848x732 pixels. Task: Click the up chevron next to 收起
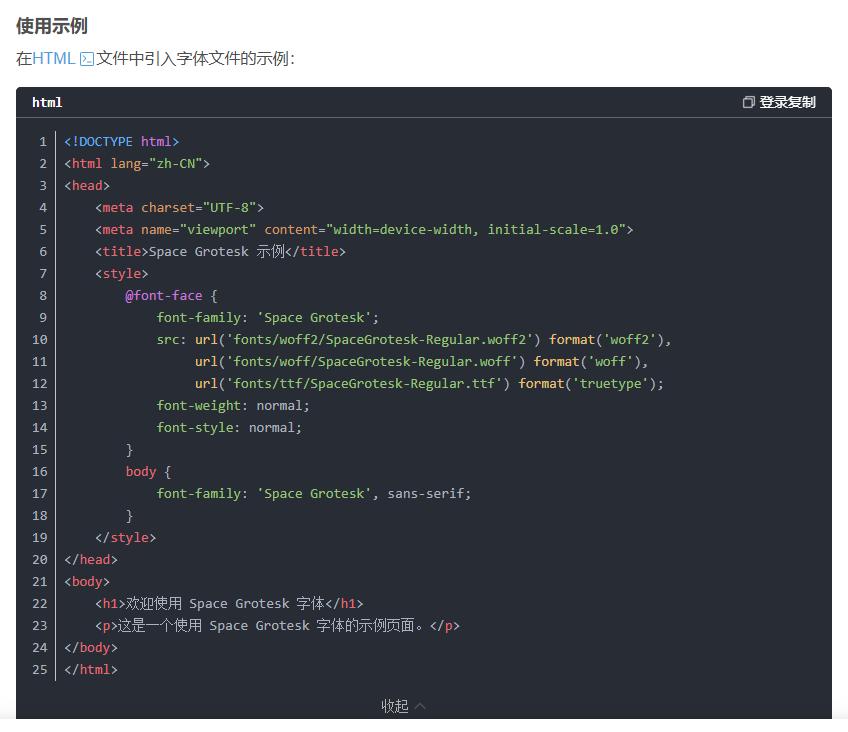[x=420, y=706]
